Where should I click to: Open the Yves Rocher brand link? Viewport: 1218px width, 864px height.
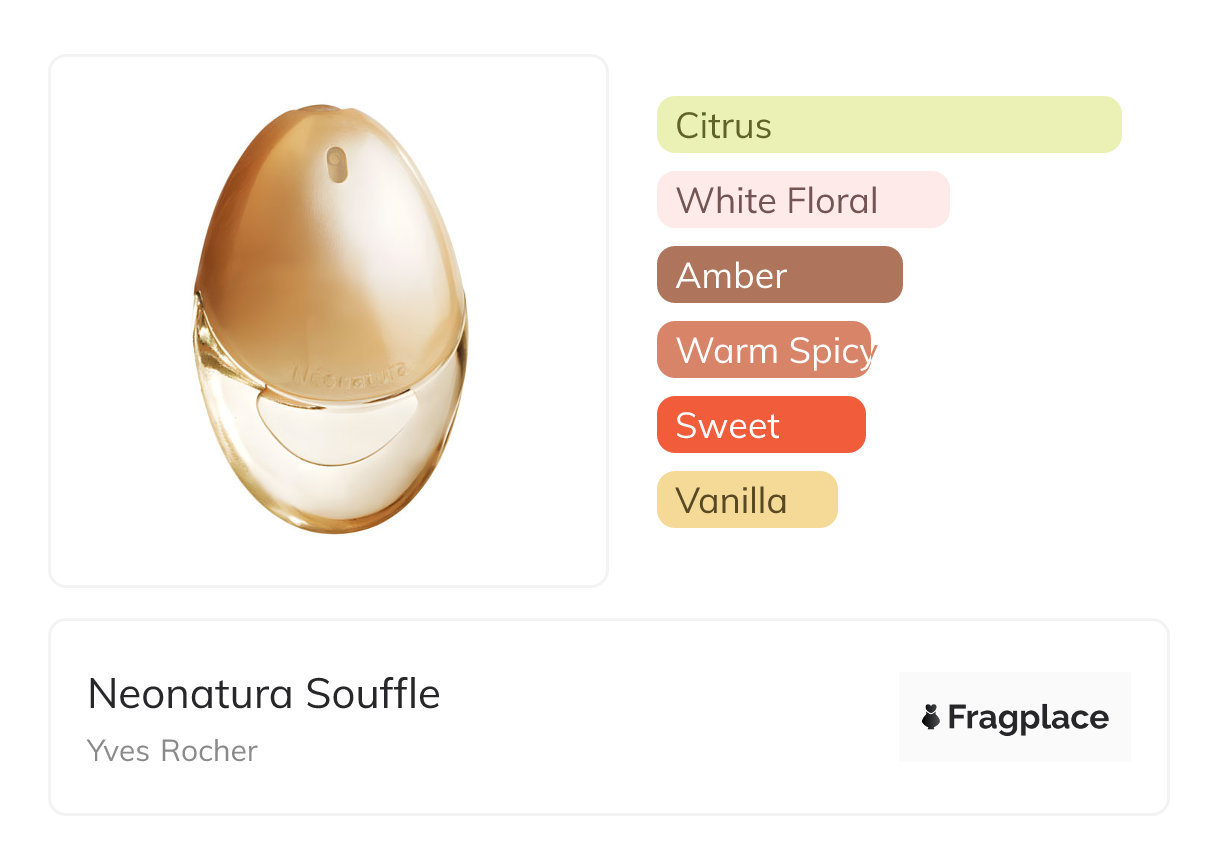point(172,751)
